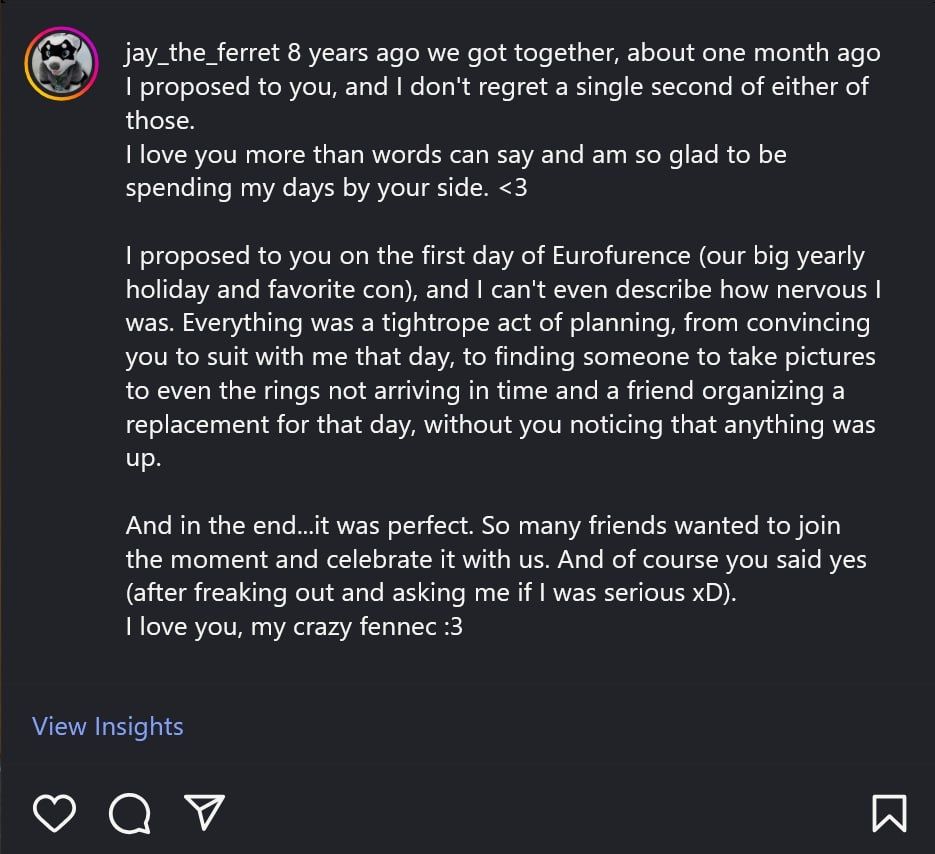Click the "<3" emoticon in the caption

click(511, 188)
